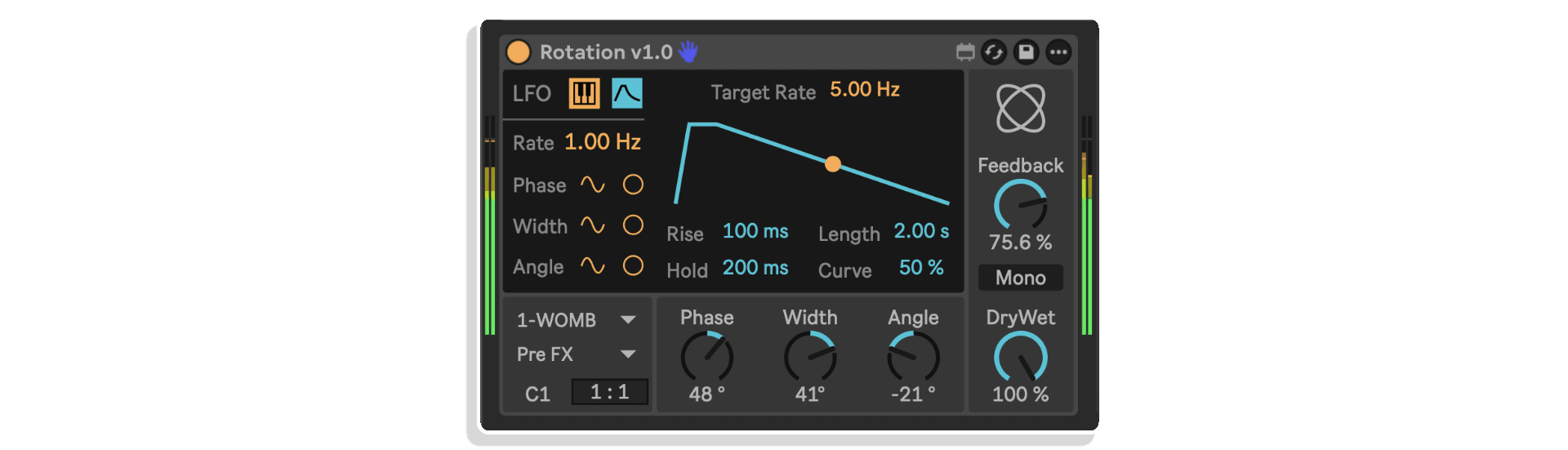The width and height of the screenshot is (1568, 450).
Task: Click the orbital rotation logo icon
Action: pyautogui.click(x=1020, y=108)
